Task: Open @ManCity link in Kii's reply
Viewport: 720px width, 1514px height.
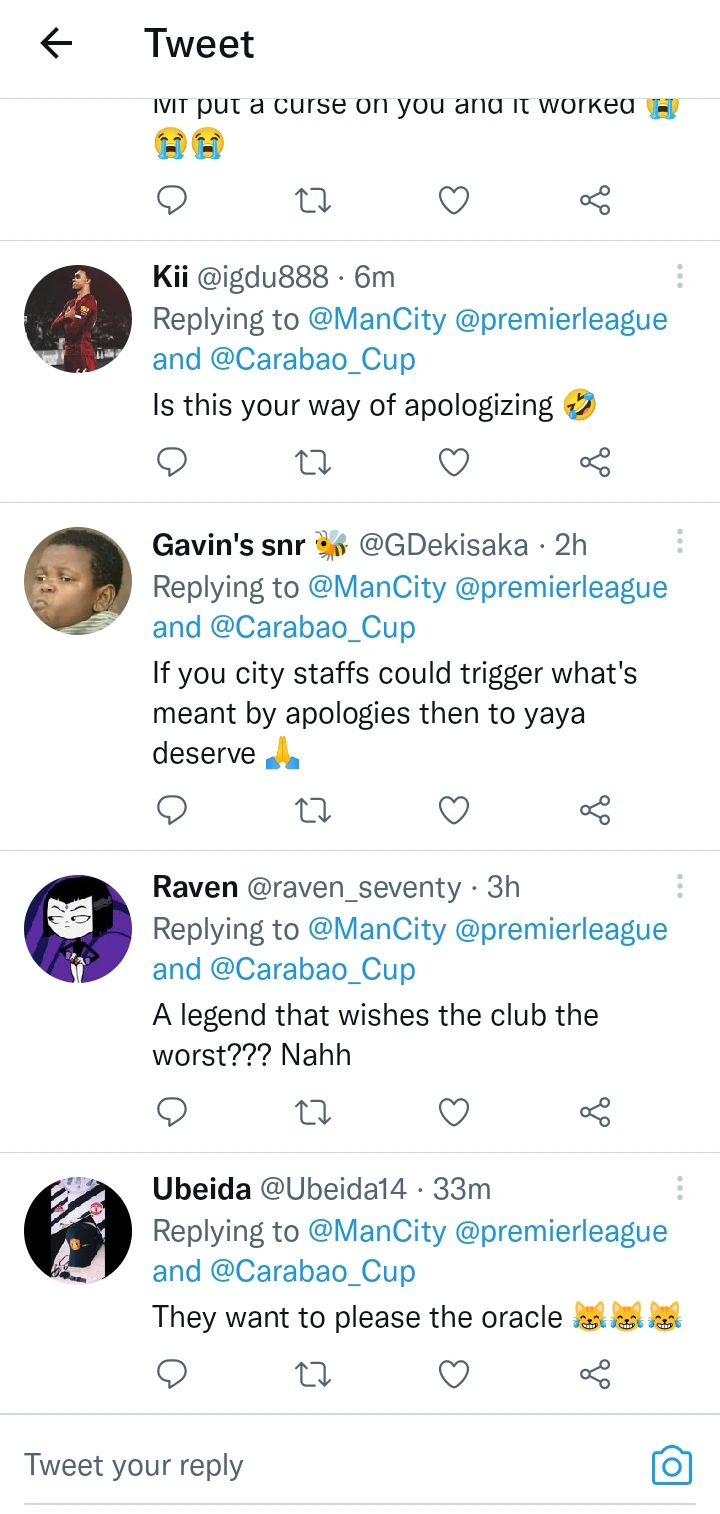Action: [x=377, y=319]
